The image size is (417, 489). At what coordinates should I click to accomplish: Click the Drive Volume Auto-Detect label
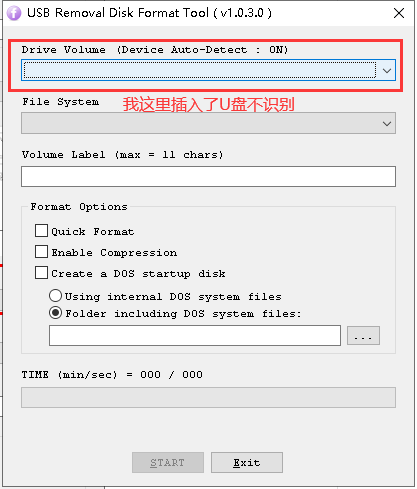(155, 50)
